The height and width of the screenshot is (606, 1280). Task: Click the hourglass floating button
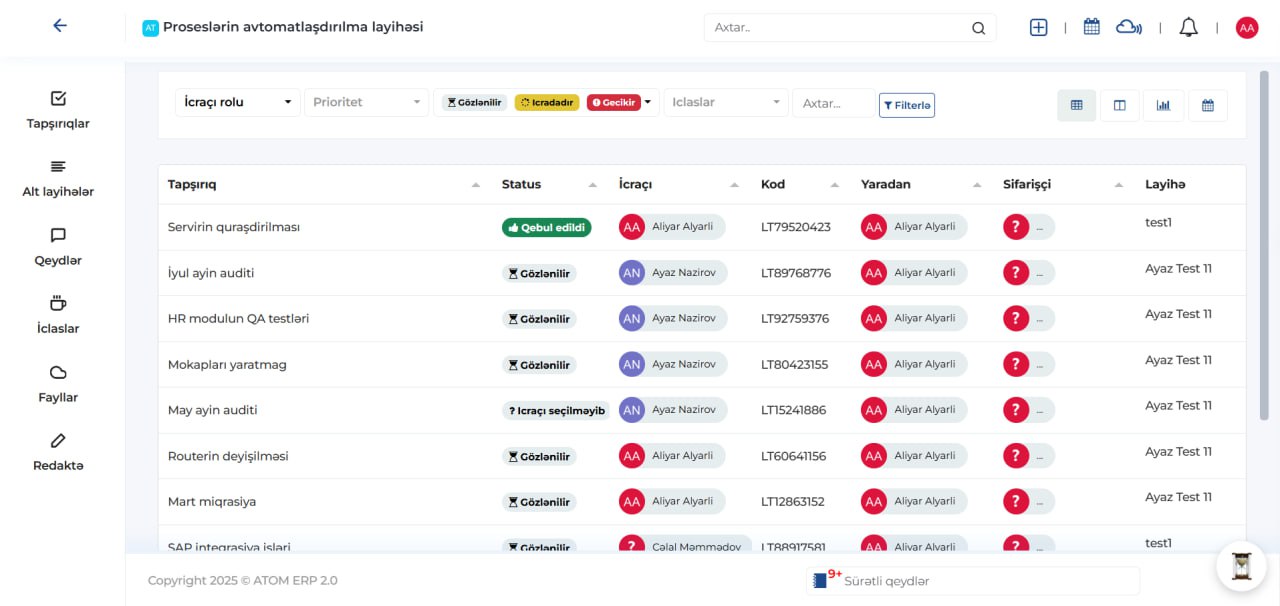pos(1241,566)
